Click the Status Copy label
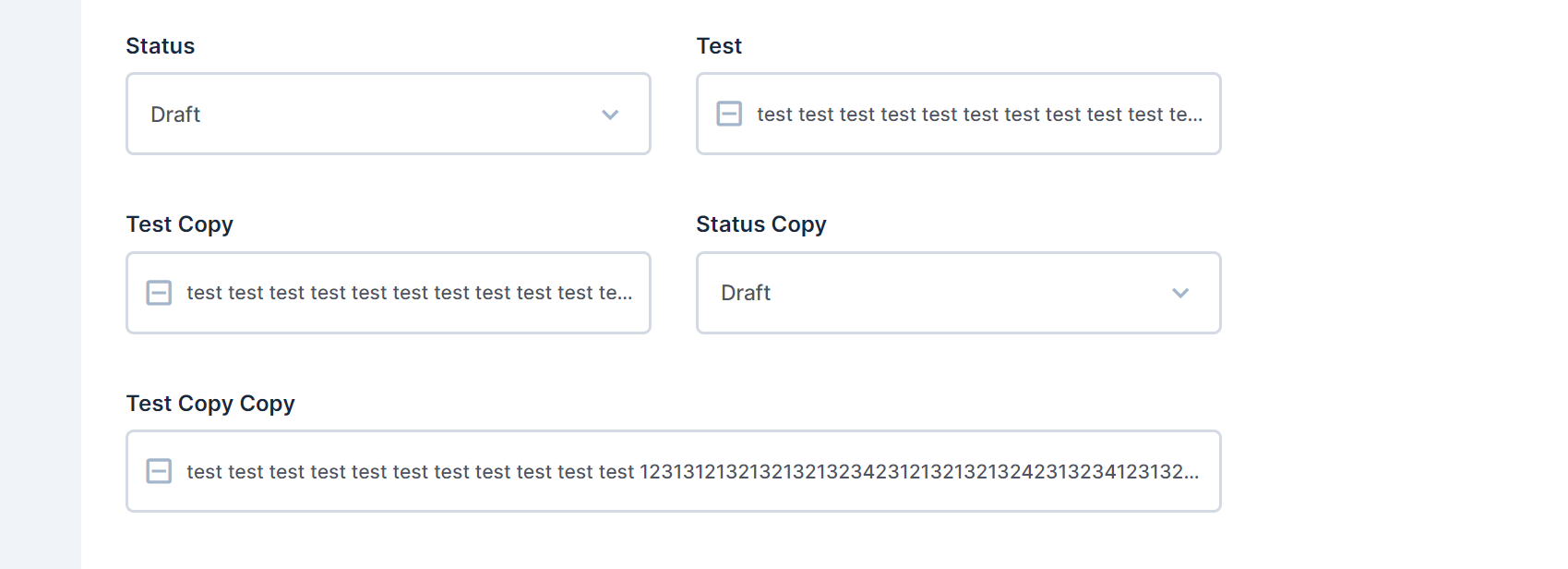The image size is (1568, 569). 761,224
